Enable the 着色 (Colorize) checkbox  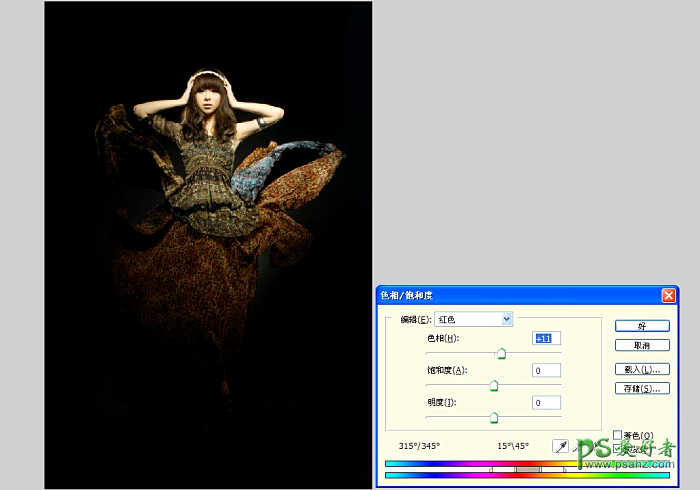[x=617, y=435]
